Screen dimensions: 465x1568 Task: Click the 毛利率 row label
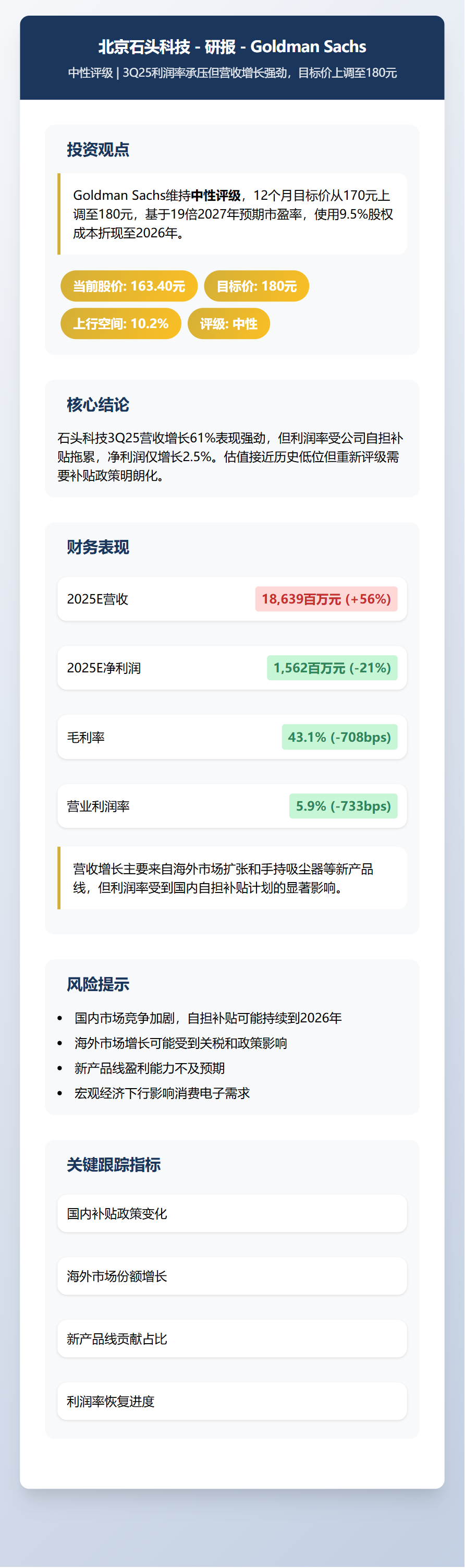pos(86,738)
